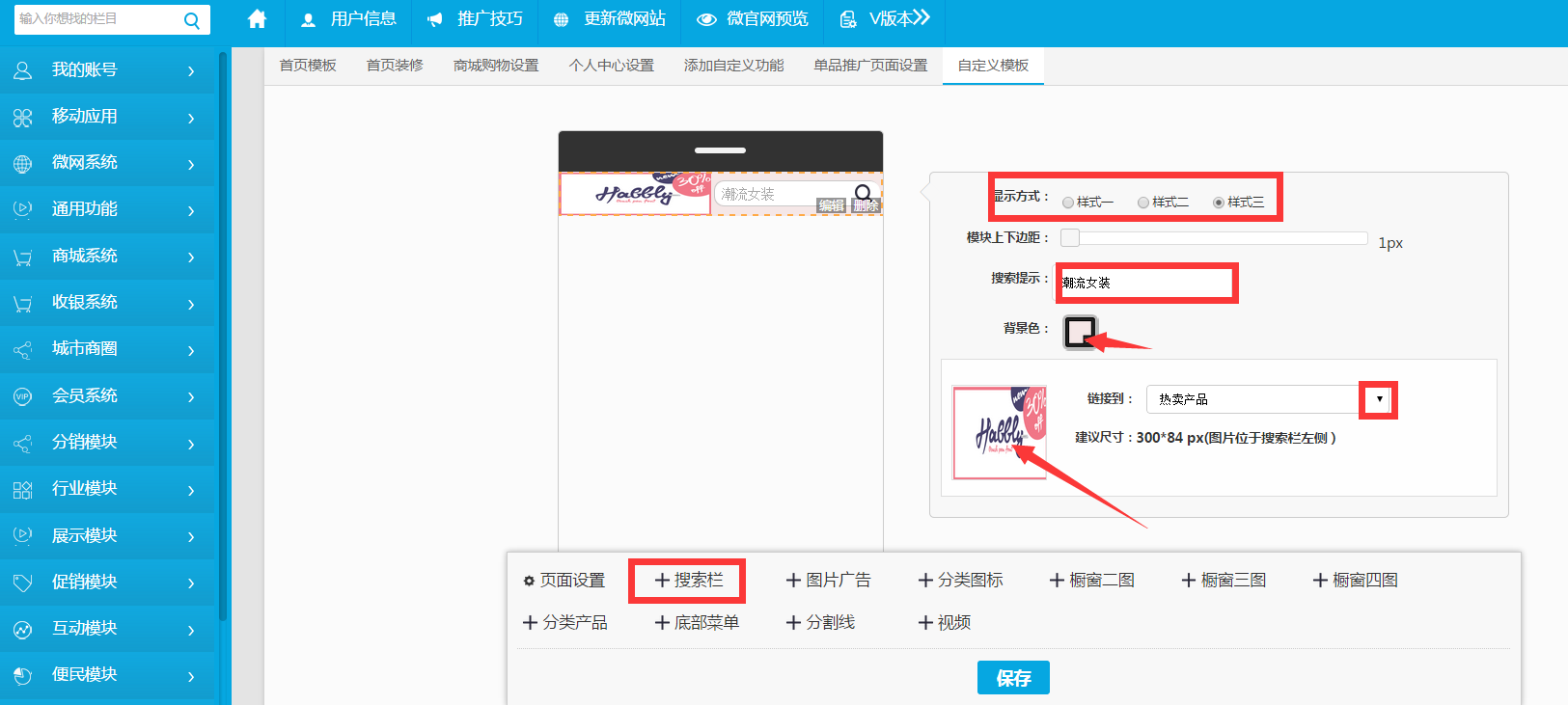Image resolution: width=1568 pixels, height=705 pixels.
Task: Click the home icon in top bar
Action: [x=257, y=19]
